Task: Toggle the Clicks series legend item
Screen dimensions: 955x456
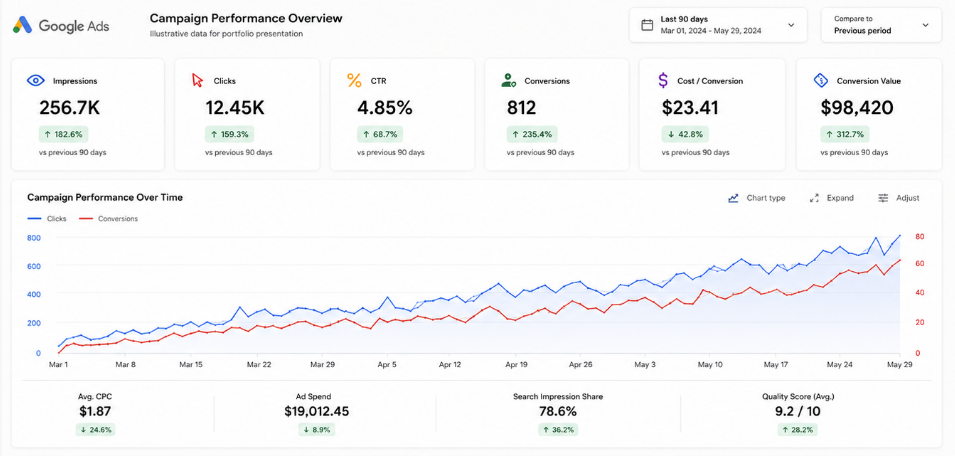Action: coord(47,219)
